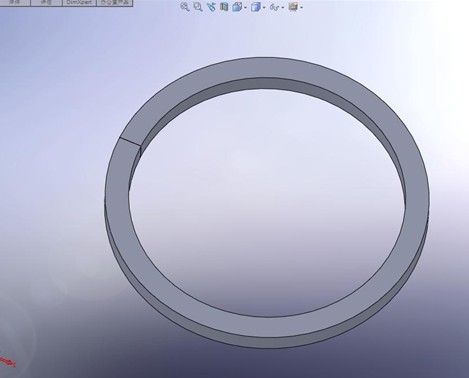The height and width of the screenshot is (378, 469).
Task: Expand the Hide/Show Items dropdown arrow
Action: tap(283, 7)
